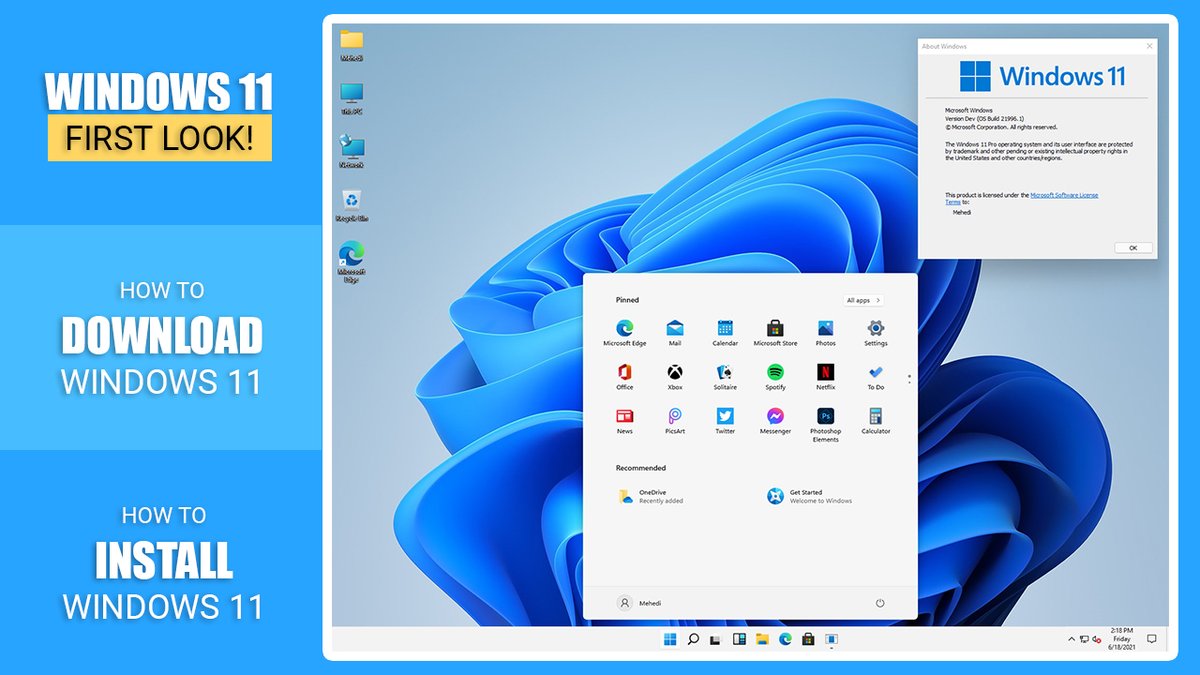Open the Calculator app

pos(876,420)
